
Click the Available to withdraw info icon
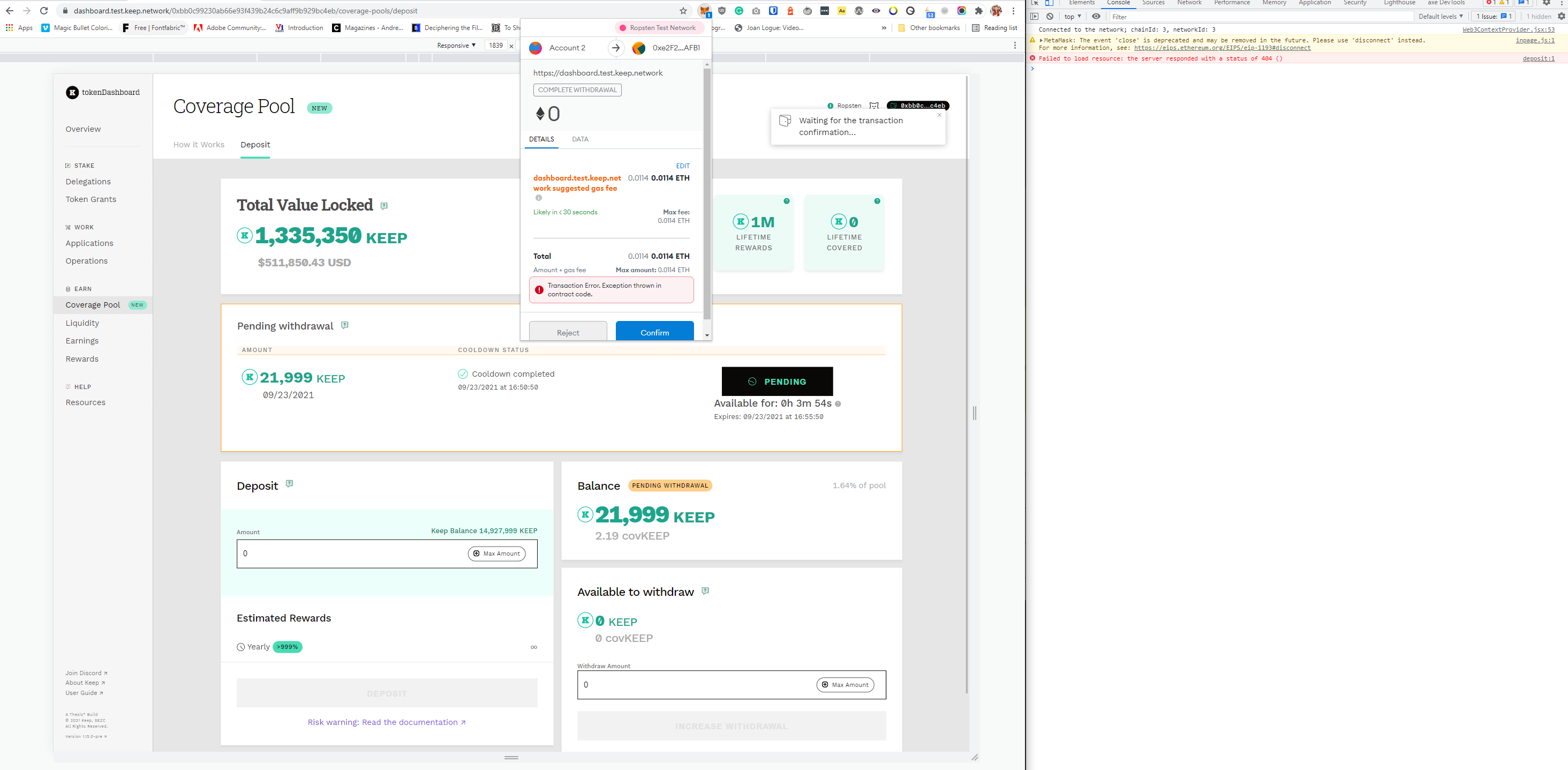(705, 591)
